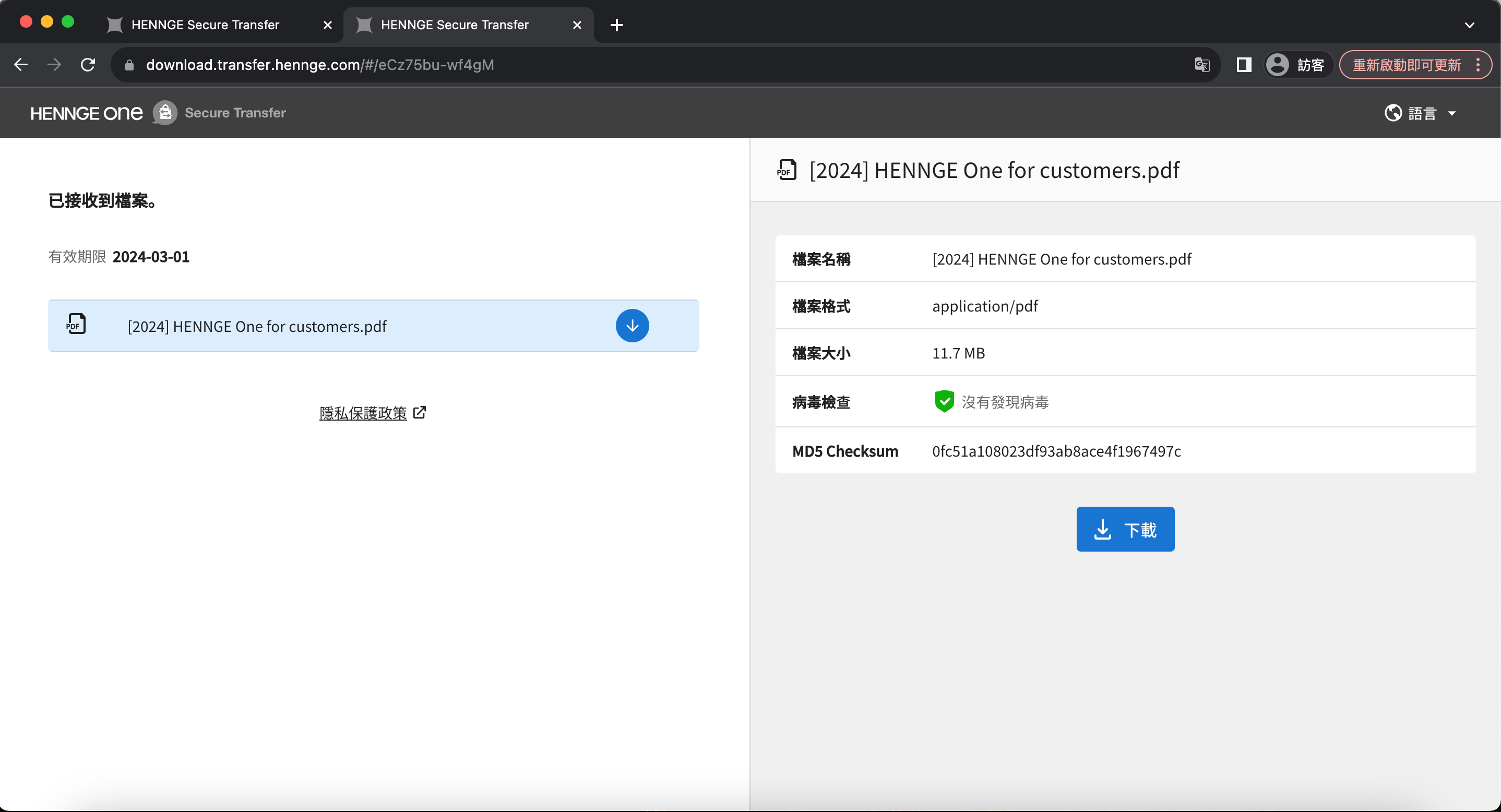The image size is (1501, 812).
Task: Click the 沒有發現病毒 status text
Action: pyautogui.click(x=1005, y=402)
